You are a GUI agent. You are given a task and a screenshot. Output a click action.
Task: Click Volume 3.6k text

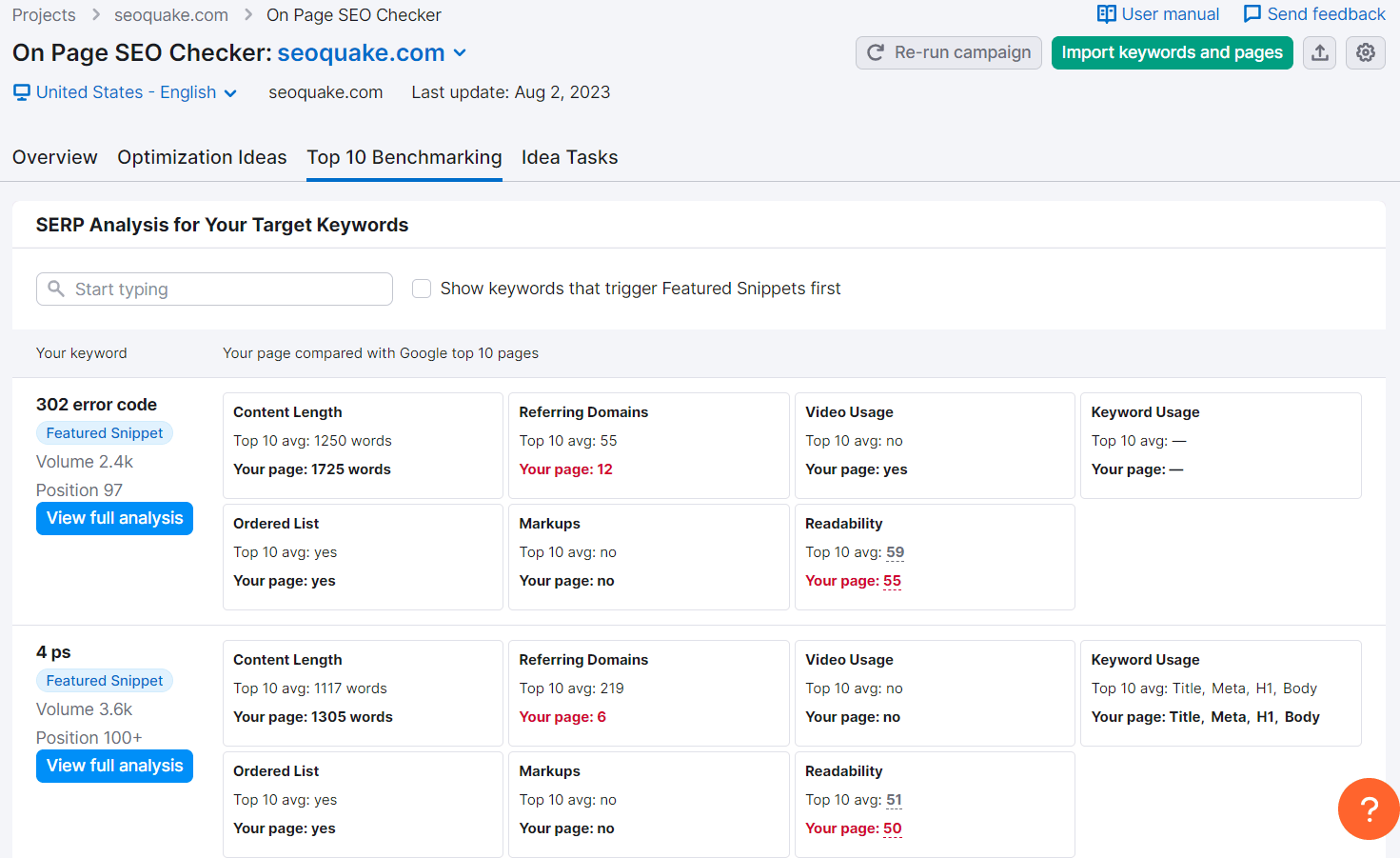click(x=84, y=709)
